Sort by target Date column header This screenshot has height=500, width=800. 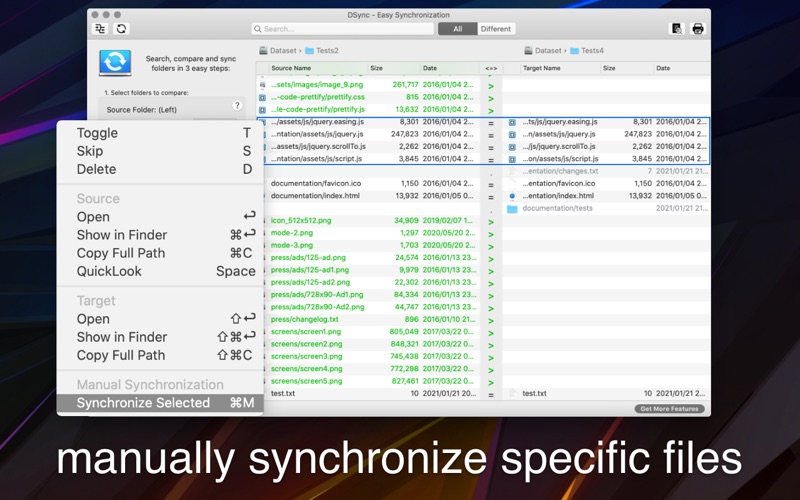coord(682,68)
